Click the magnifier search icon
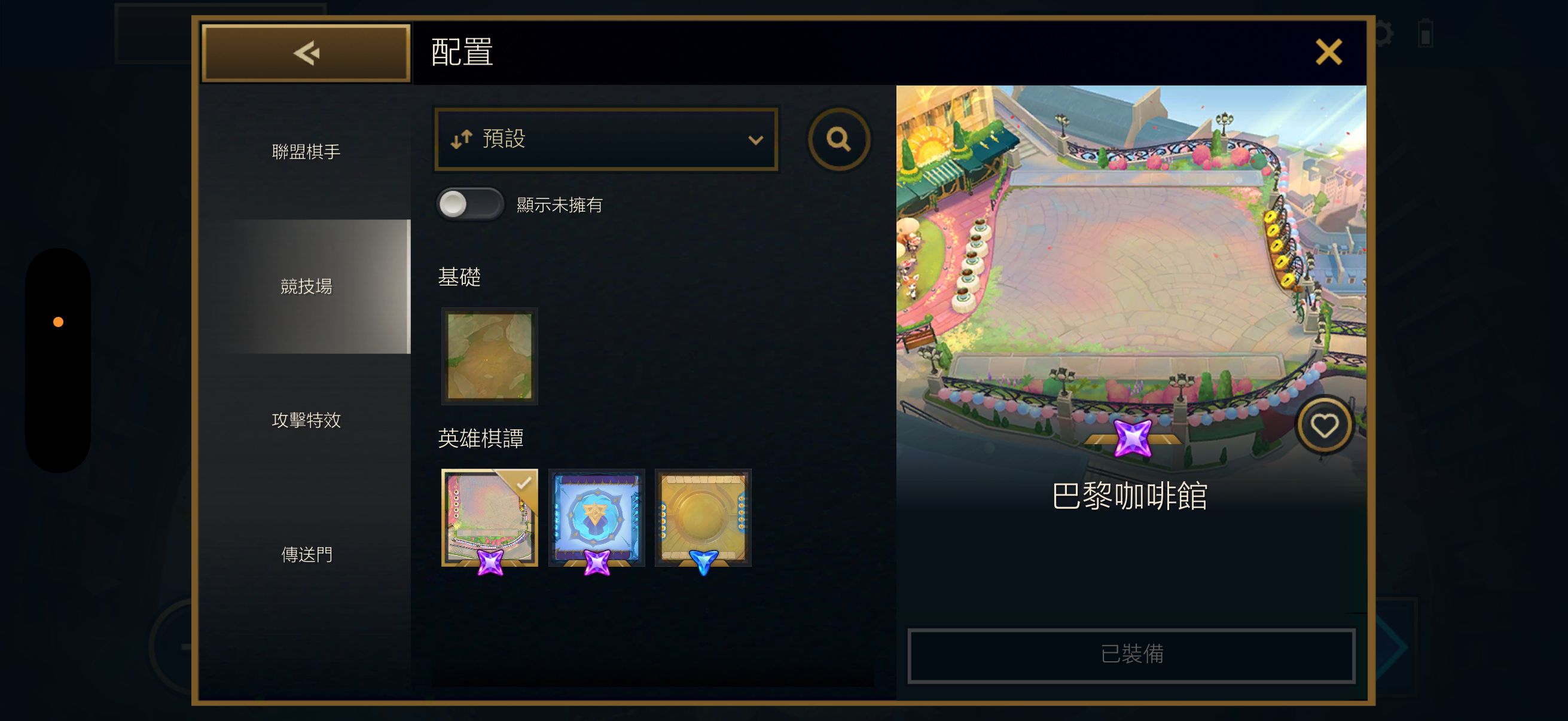 tap(839, 139)
